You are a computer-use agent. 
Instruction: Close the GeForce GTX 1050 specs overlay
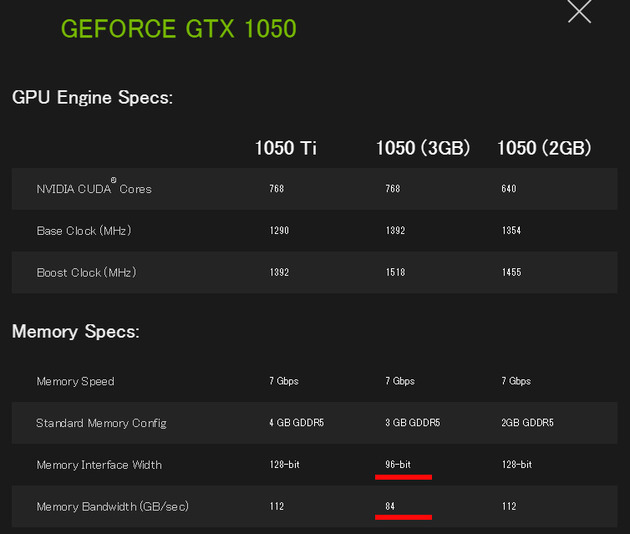(579, 11)
